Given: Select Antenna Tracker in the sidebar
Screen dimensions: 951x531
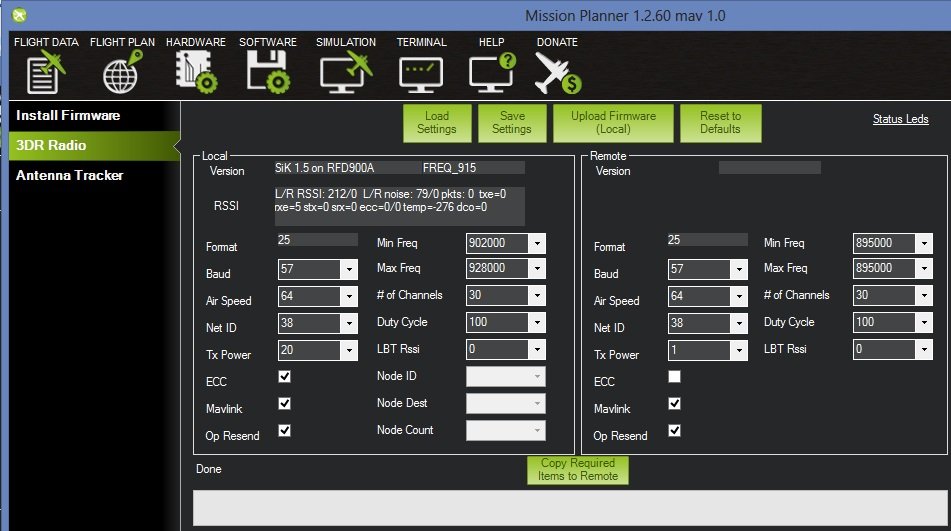Looking at the screenshot, I should 95,176.
